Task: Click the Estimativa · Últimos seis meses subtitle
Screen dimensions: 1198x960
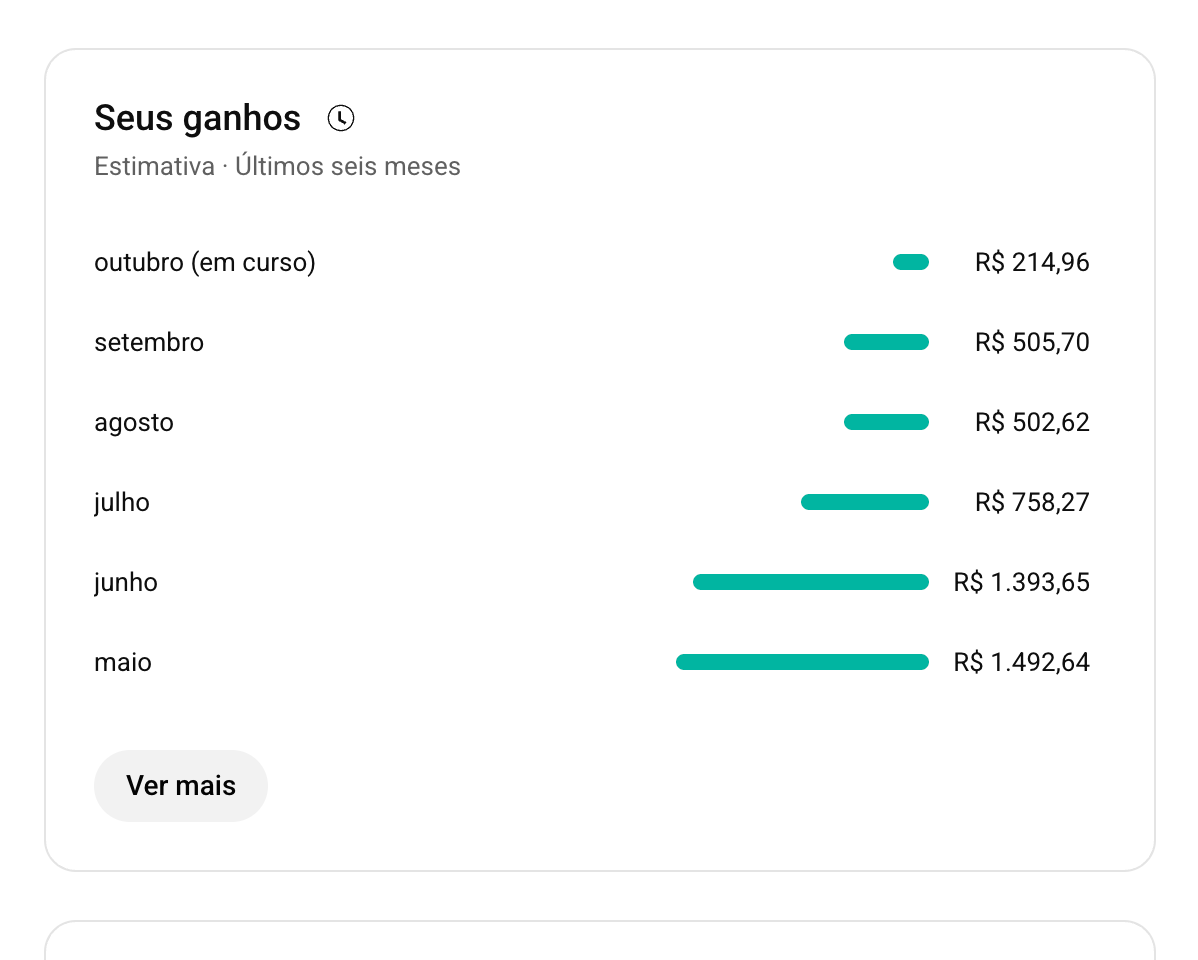Action: tap(277, 166)
